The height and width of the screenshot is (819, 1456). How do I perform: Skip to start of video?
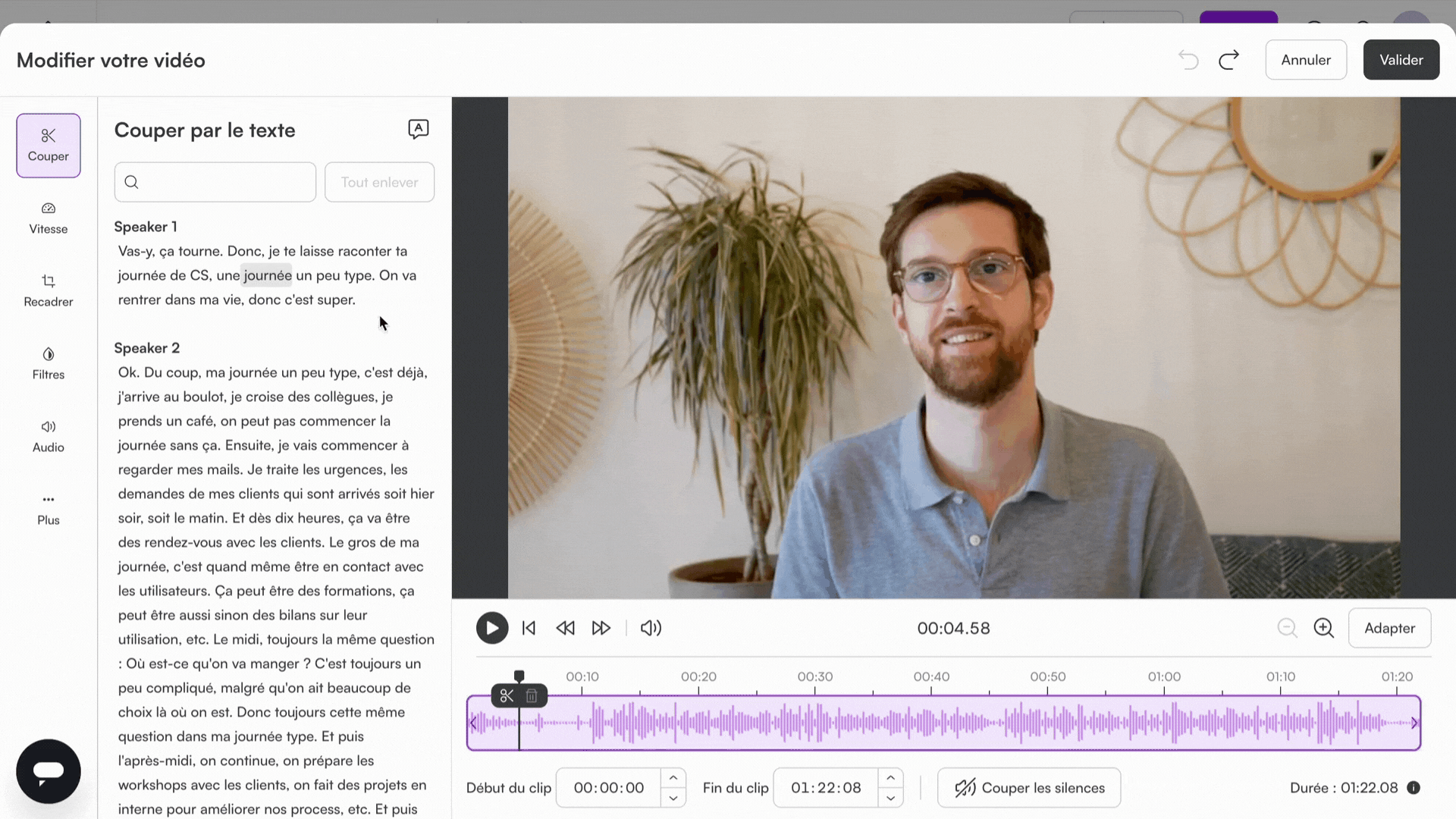(x=529, y=628)
